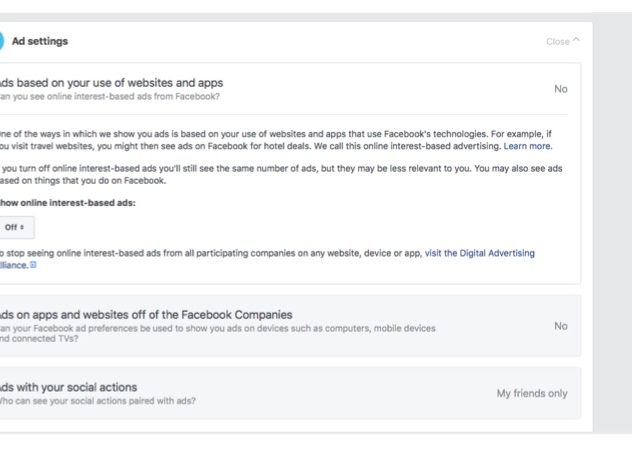The width and height of the screenshot is (632, 449).
Task: Click the No value for interest-based ads
Action: click(x=560, y=89)
